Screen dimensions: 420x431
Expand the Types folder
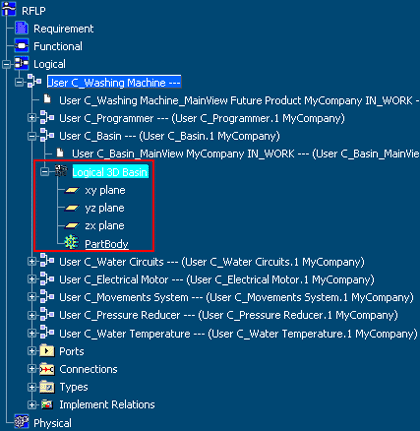[x=32, y=387]
